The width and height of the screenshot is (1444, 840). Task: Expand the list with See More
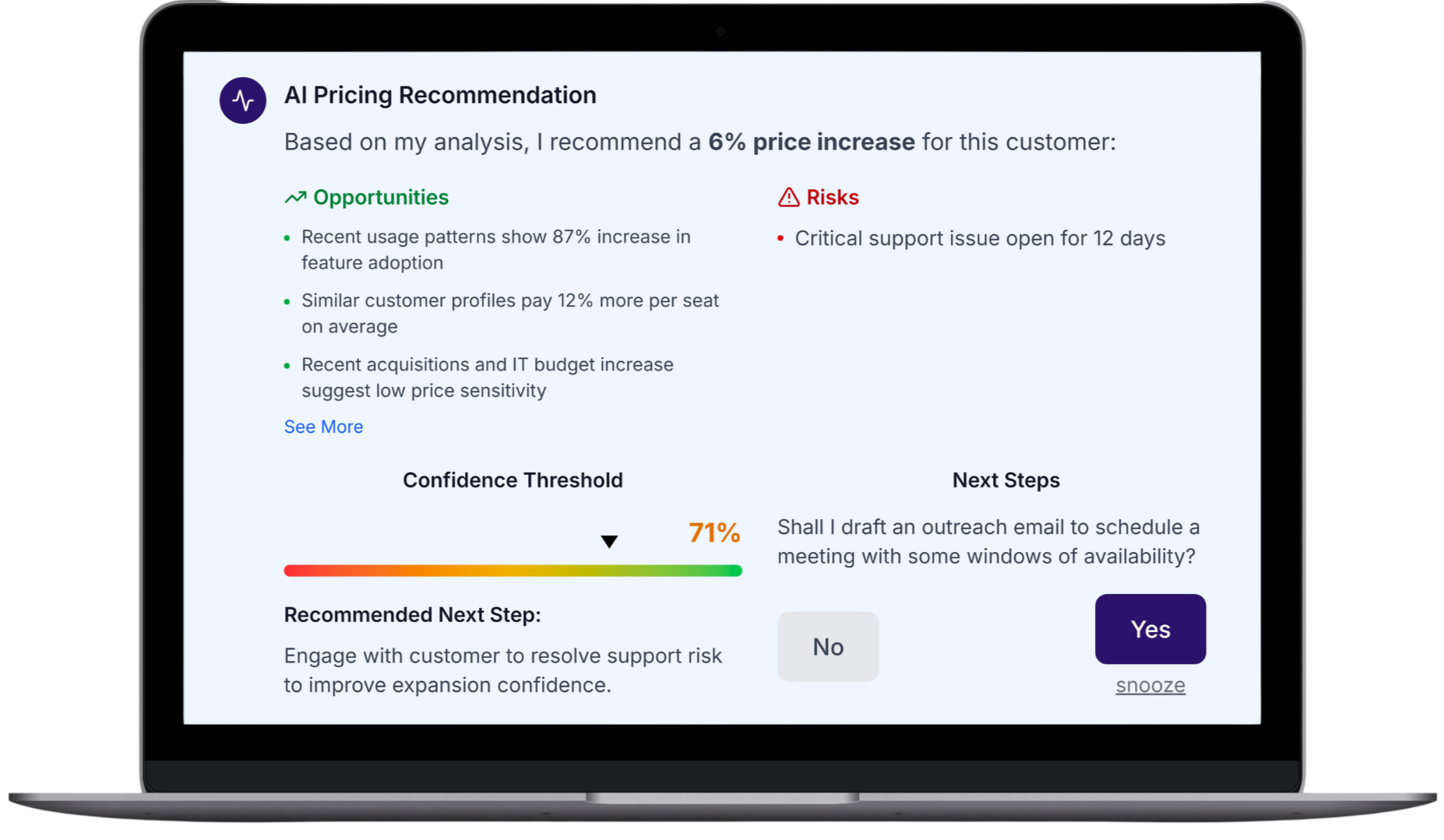point(323,427)
